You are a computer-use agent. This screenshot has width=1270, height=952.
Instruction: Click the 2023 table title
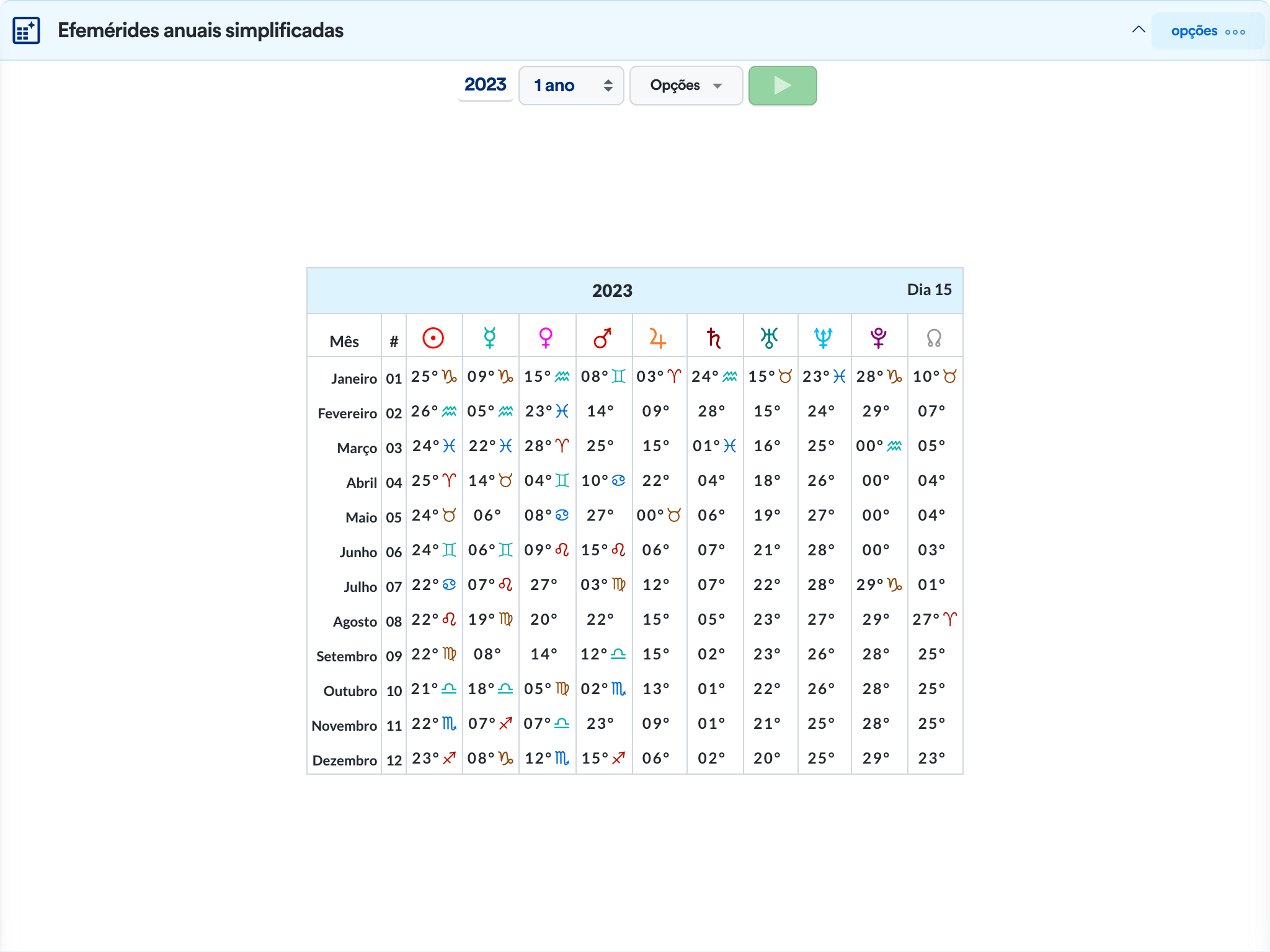click(x=612, y=291)
